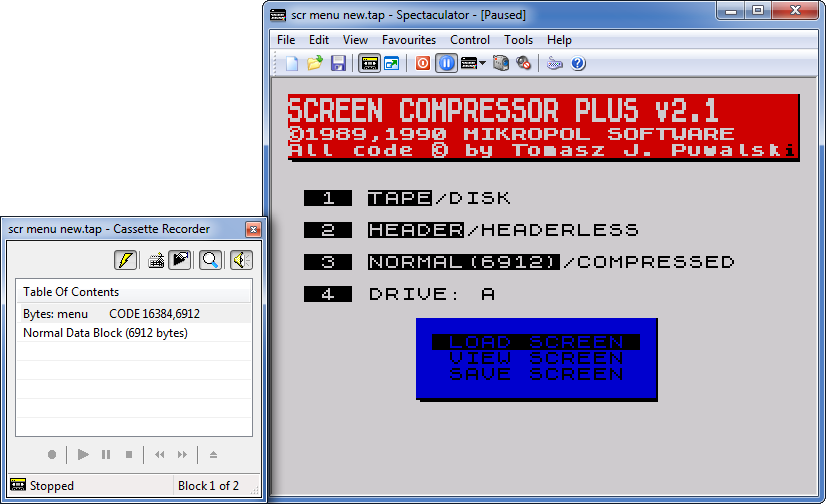This screenshot has width=826, height=504.
Task: Click LOAD SCREEN in blue box
Action: click(x=536, y=342)
